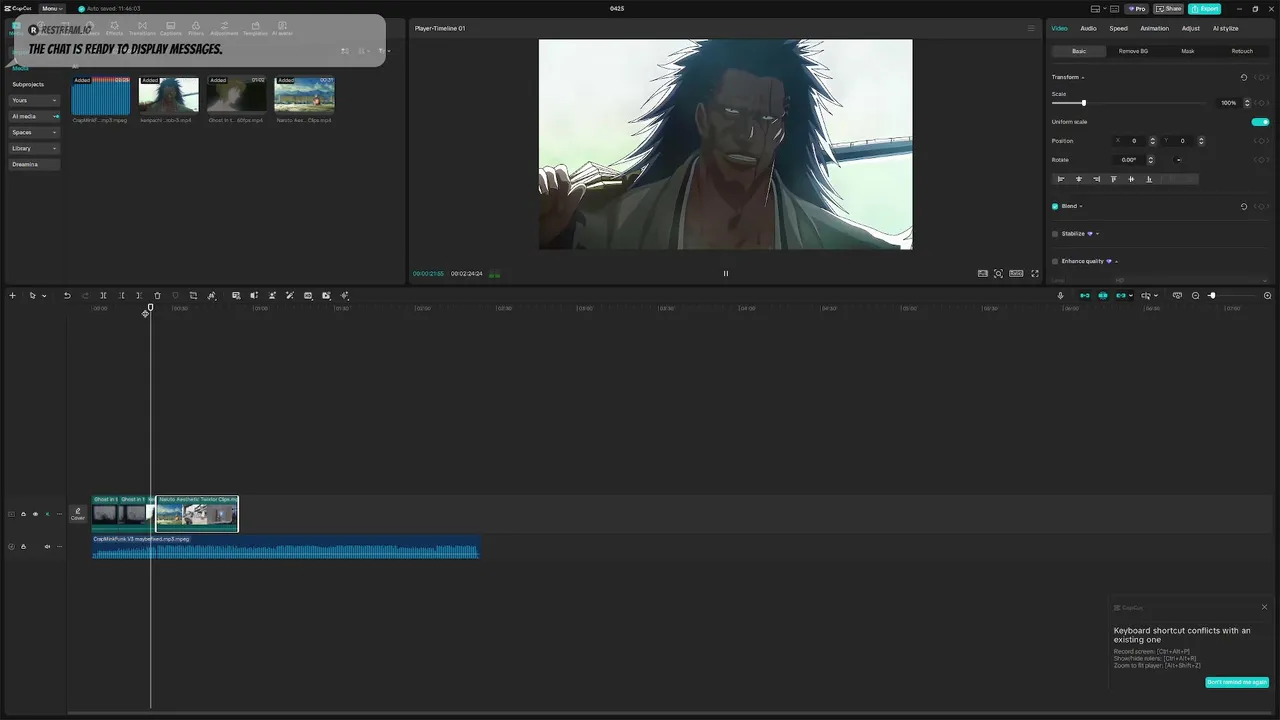Click the align left icon
The image size is (1280, 720).
[1061, 179]
